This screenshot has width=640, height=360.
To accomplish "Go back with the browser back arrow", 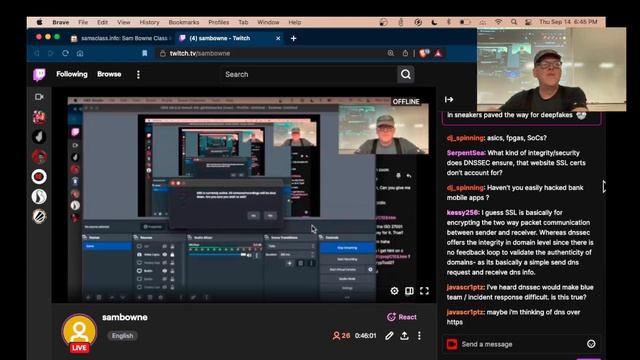I will (x=37, y=53).
